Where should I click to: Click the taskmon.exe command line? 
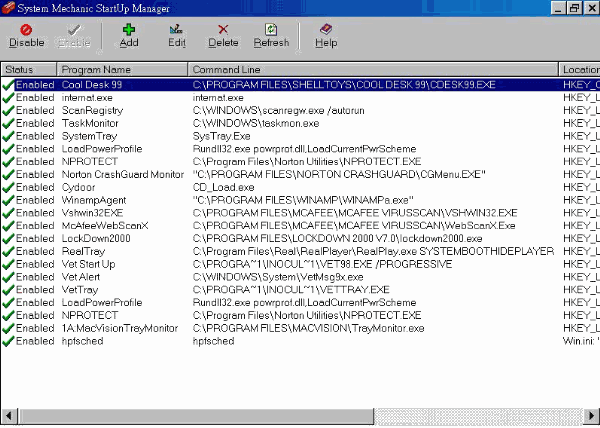pyautogui.click(x=256, y=124)
